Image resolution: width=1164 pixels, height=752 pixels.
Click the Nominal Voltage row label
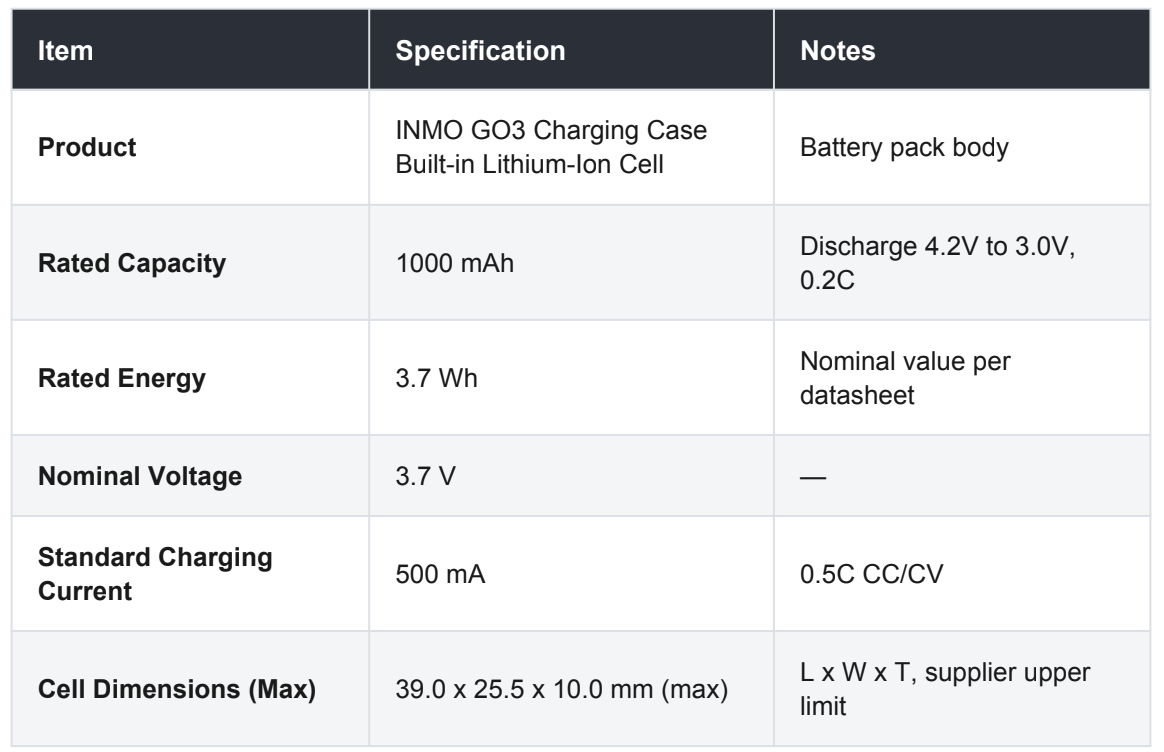(x=140, y=476)
